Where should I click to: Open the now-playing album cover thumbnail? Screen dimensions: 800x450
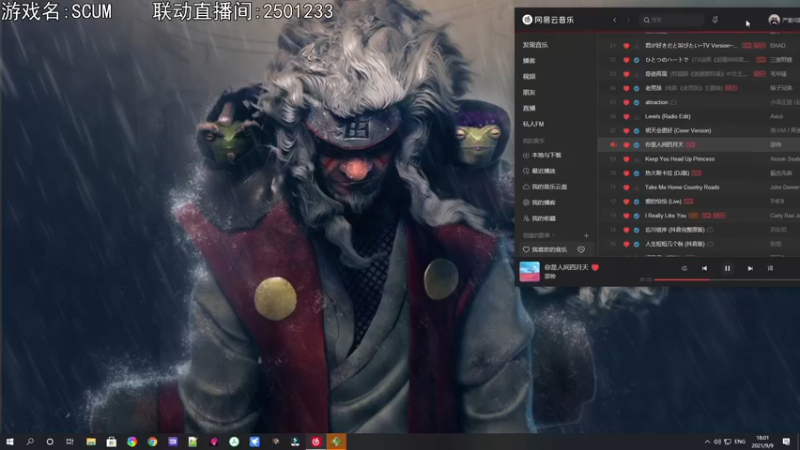529,271
